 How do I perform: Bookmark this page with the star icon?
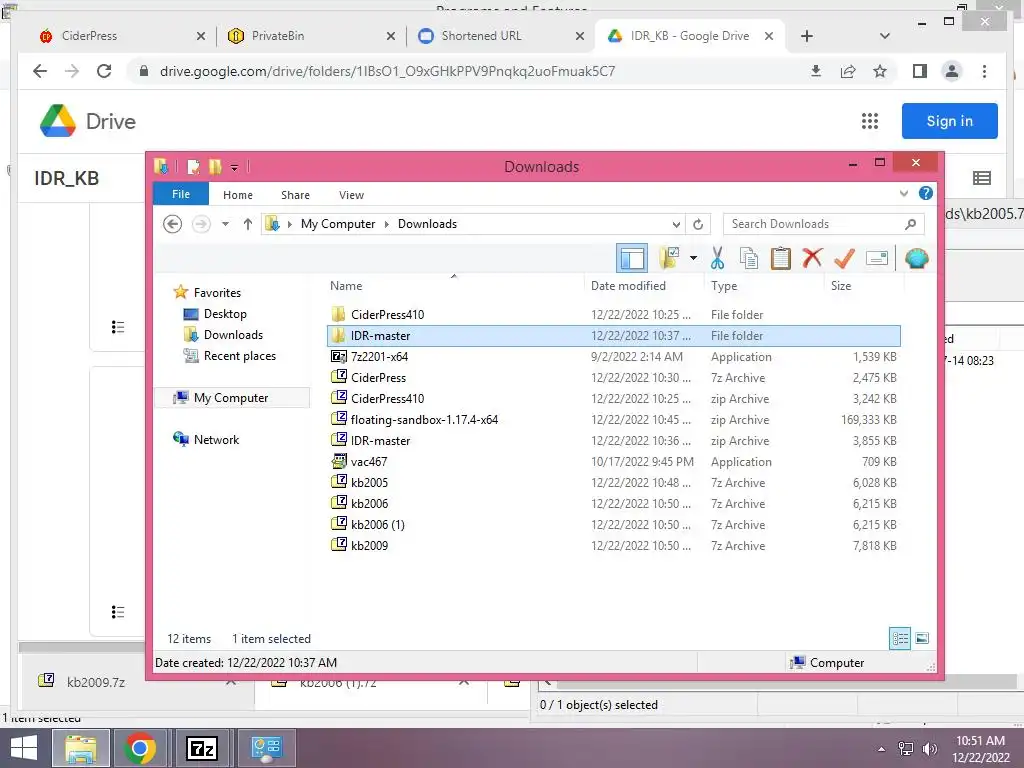click(880, 71)
